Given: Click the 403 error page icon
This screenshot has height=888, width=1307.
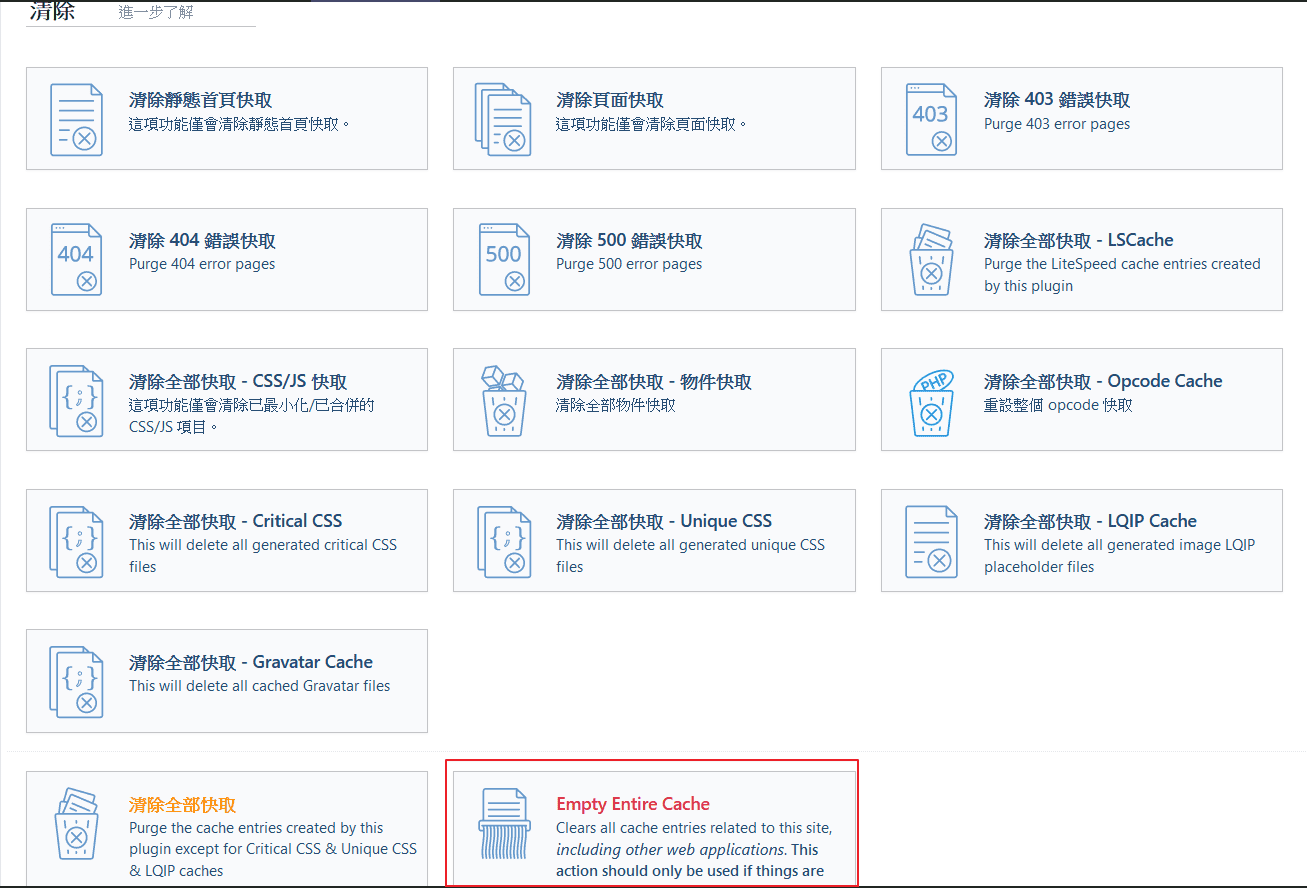Looking at the screenshot, I should [x=931, y=119].
